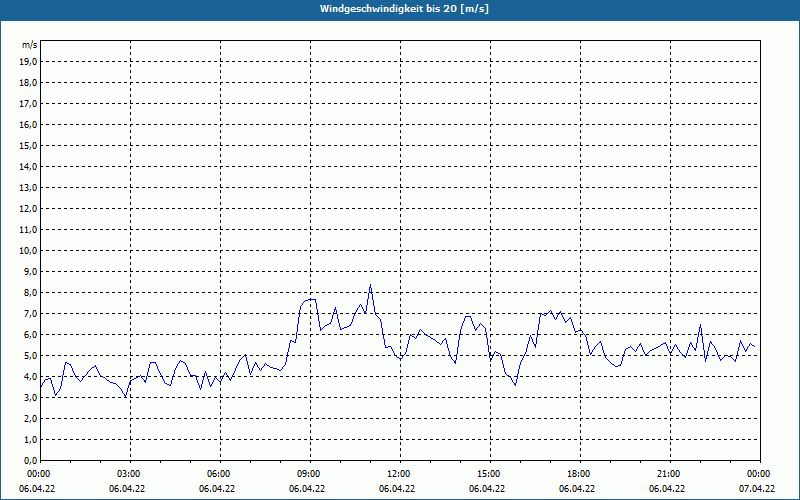Select the 15,0 y-axis value
This screenshot has height=500, width=800.
(28, 145)
